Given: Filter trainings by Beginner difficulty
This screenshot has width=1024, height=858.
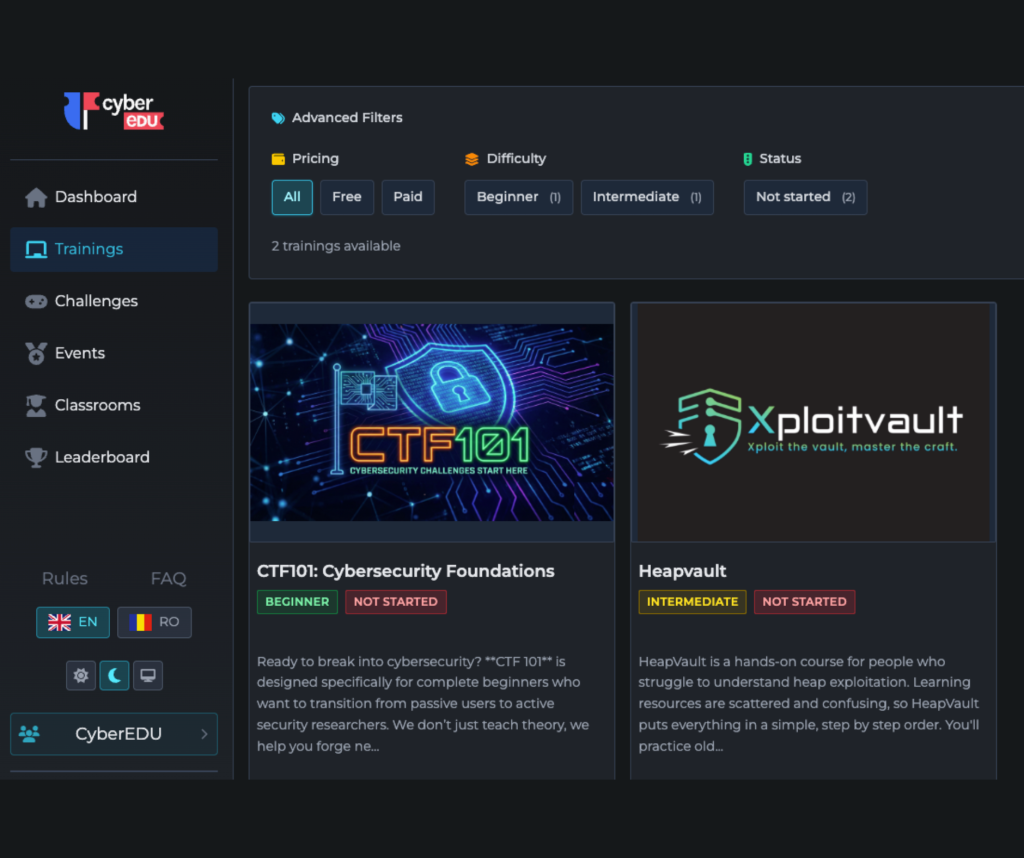Looking at the screenshot, I should point(518,197).
